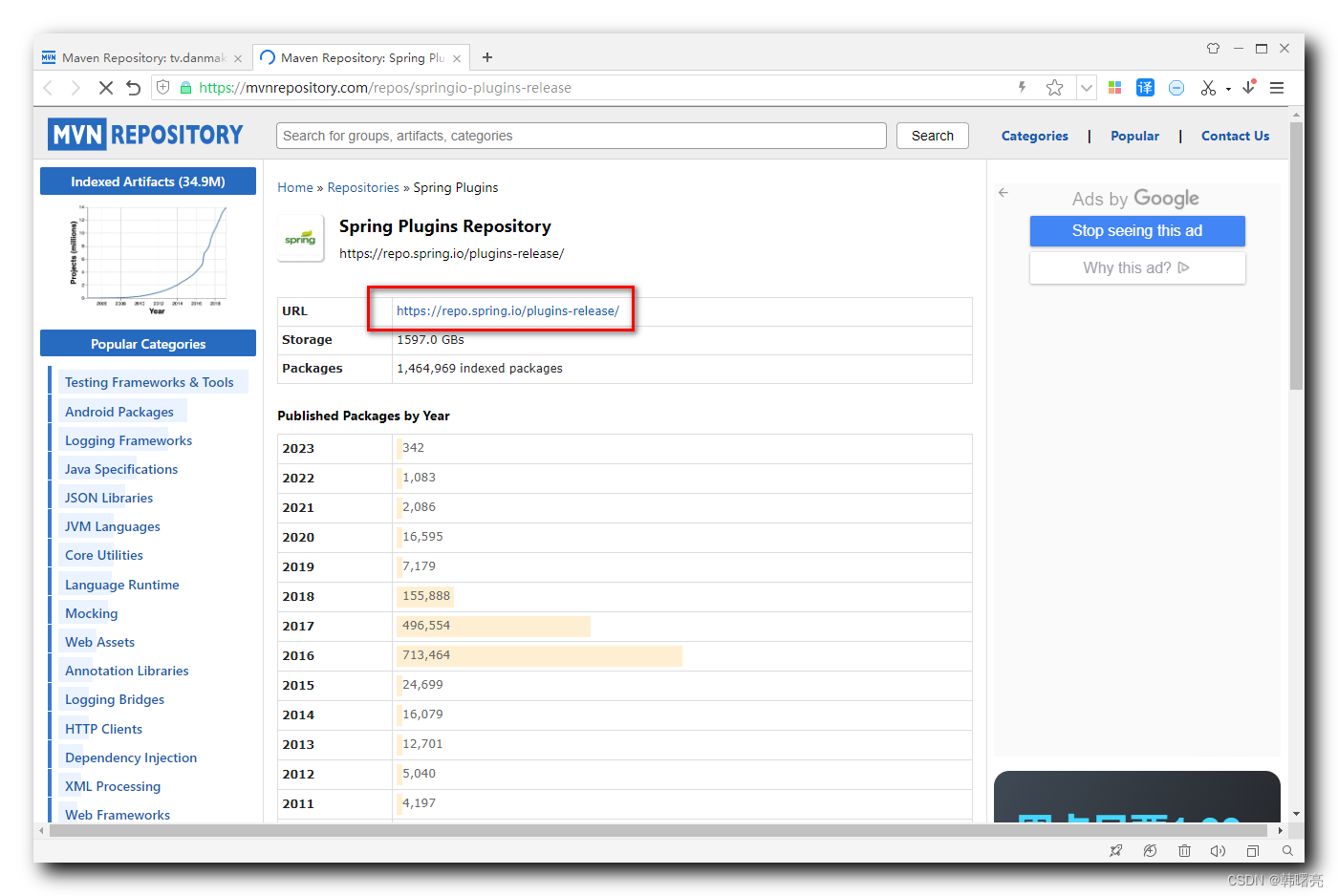1338x896 pixels.
Task: Open the scissors screenshot tool
Action: [x=1208, y=88]
